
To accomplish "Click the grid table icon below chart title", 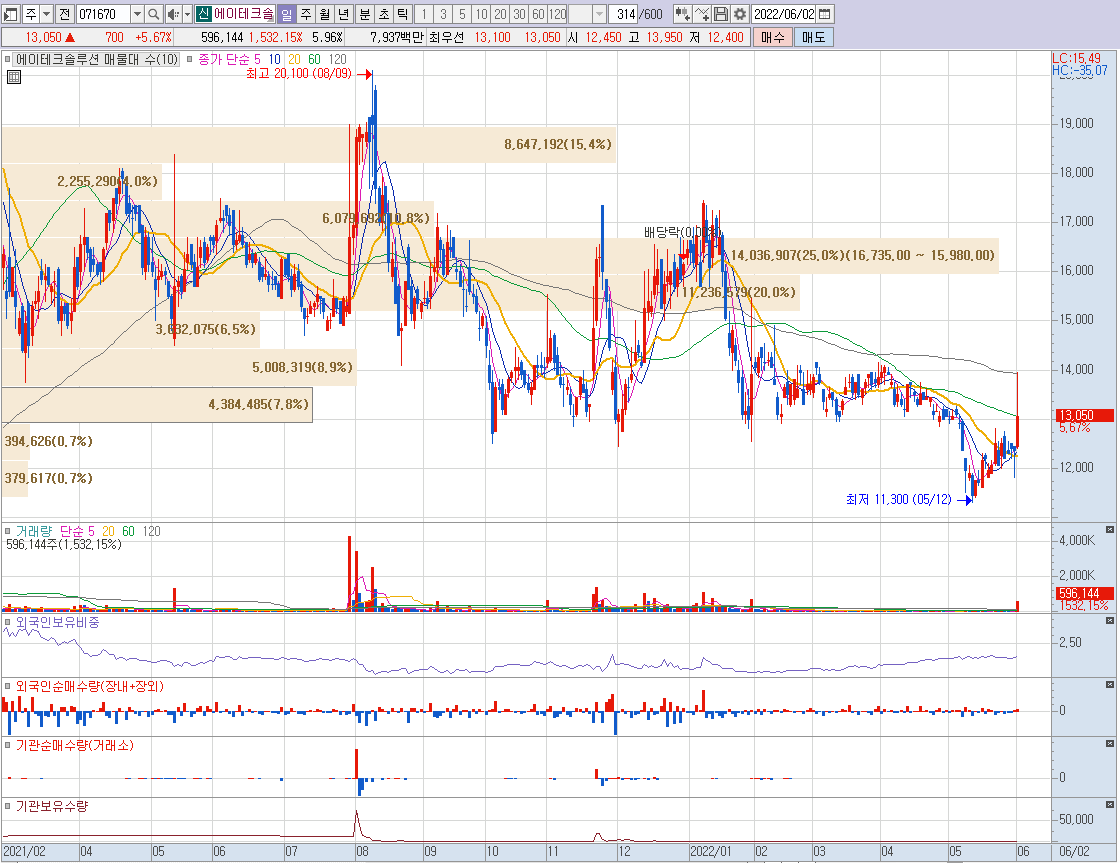I will point(14,77).
